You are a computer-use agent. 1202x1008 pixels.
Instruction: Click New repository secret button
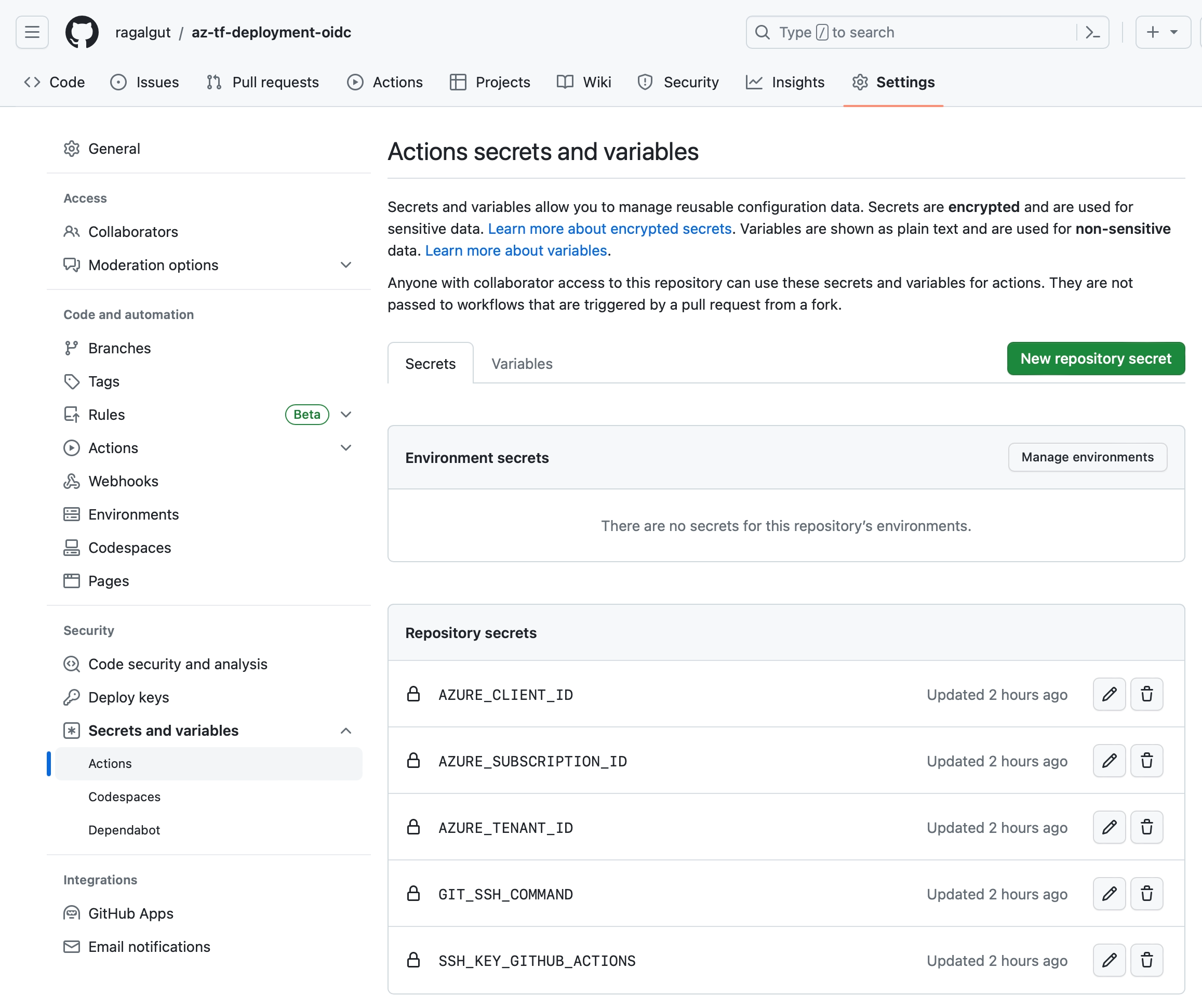(x=1096, y=359)
